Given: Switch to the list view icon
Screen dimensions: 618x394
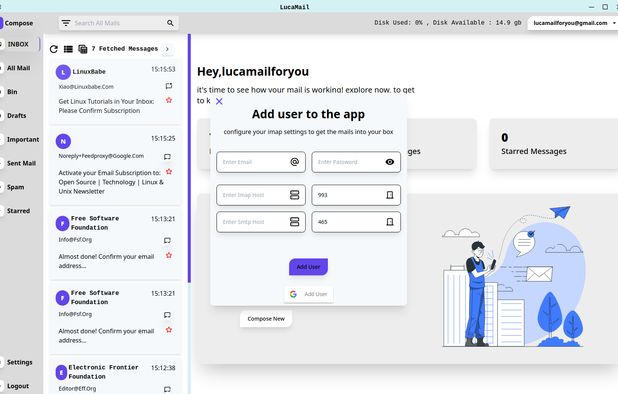Looking at the screenshot, I should point(68,49).
